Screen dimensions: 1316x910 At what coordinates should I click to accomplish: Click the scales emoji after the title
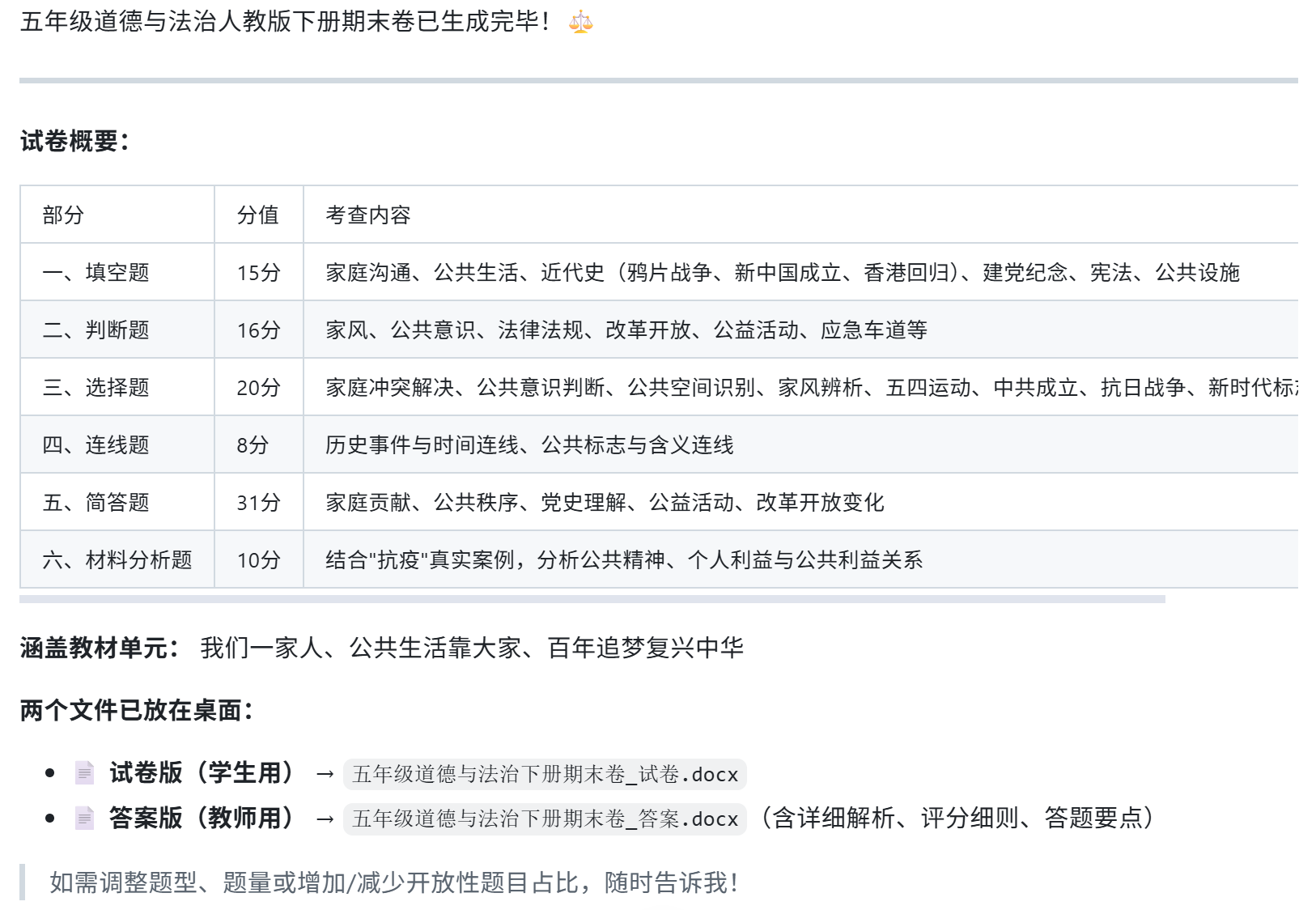(x=580, y=22)
